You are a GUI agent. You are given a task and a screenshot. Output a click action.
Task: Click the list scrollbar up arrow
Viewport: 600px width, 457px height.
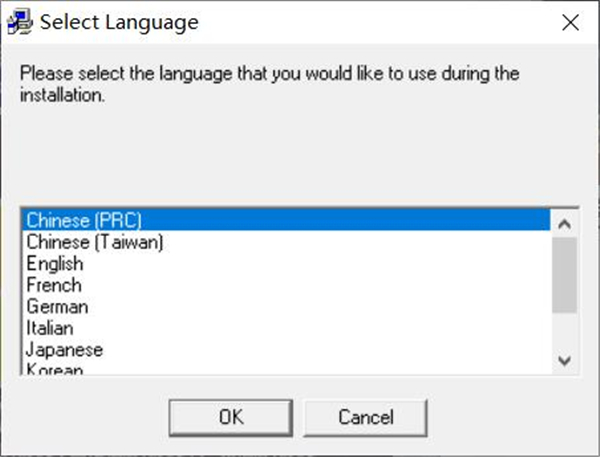564,223
